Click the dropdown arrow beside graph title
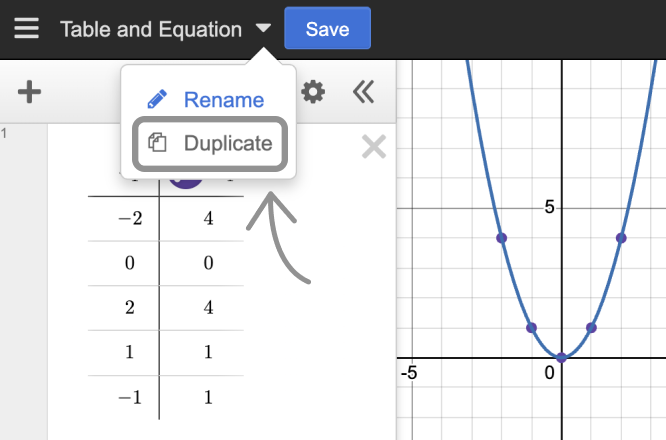Image resolution: width=666 pixels, height=440 pixels. pyautogui.click(x=263, y=28)
